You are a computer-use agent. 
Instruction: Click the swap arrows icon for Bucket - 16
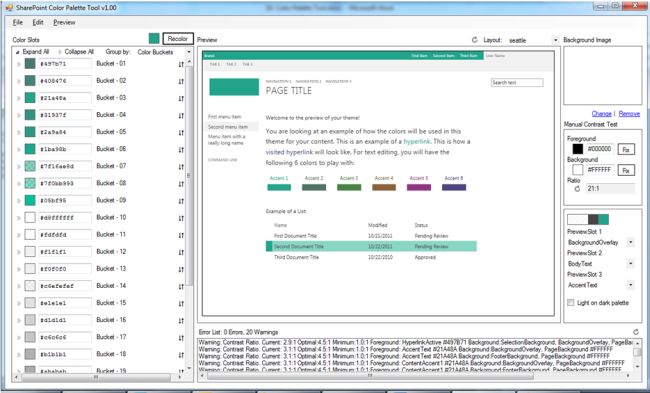pyautogui.click(x=181, y=320)
